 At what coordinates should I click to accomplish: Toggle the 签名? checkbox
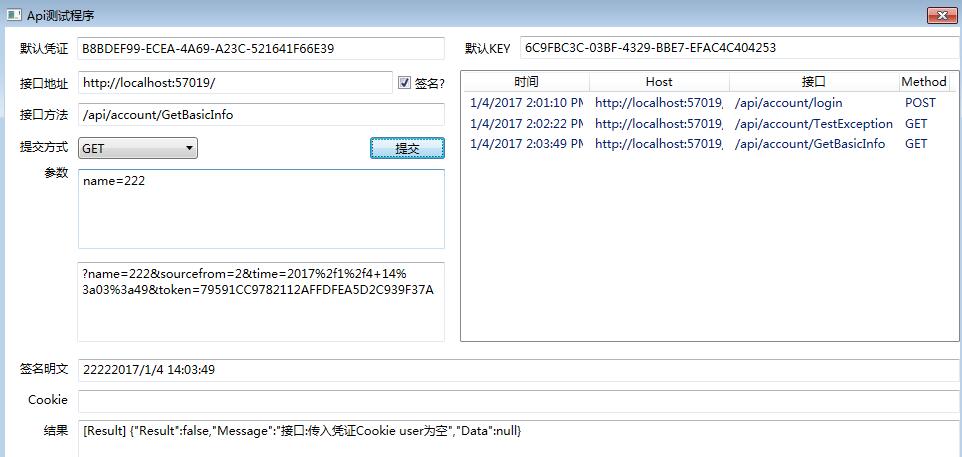pyautogui.click(x=404, y=83)
